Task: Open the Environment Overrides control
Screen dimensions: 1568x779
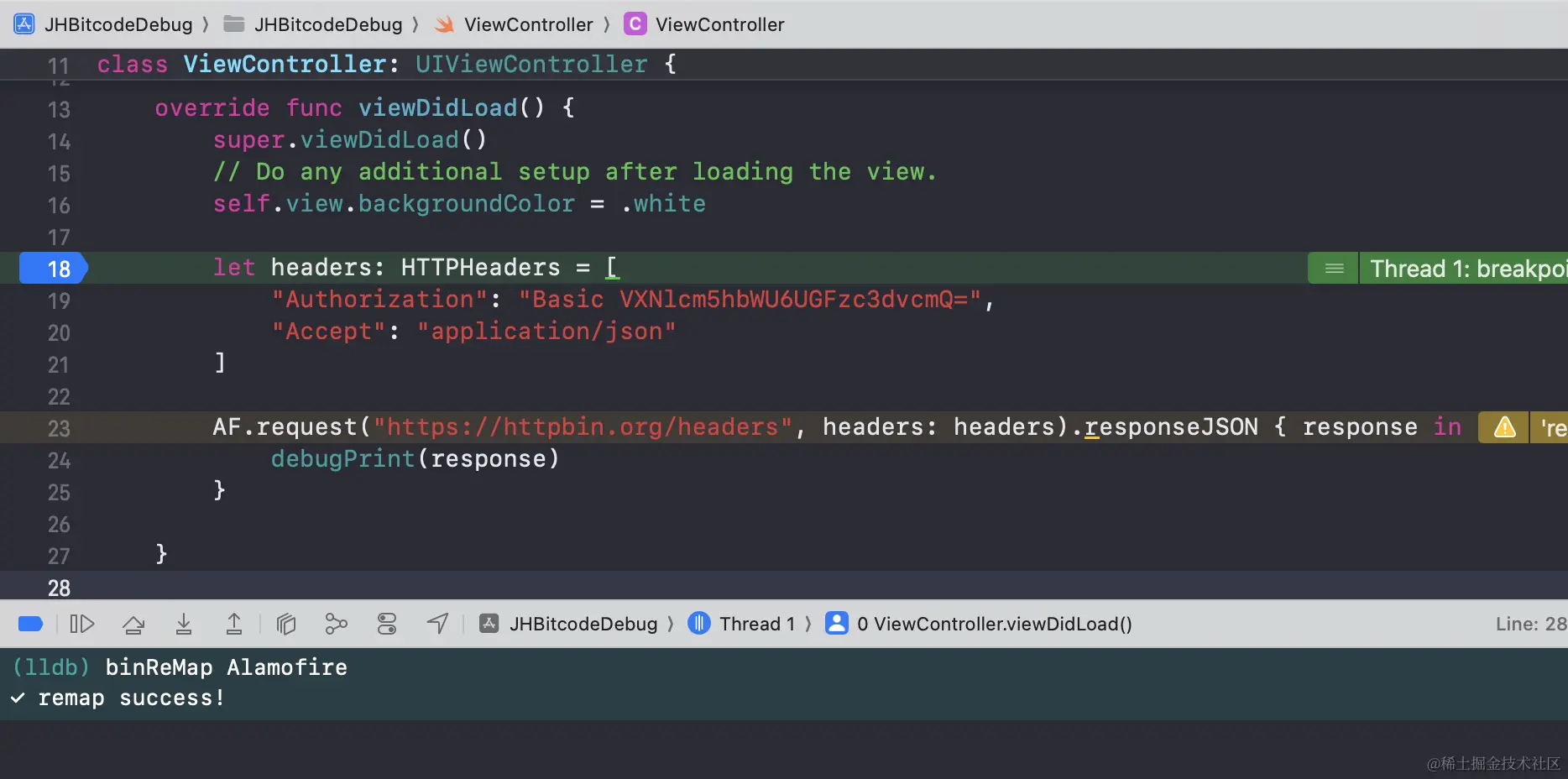Action: coord(387,624)
